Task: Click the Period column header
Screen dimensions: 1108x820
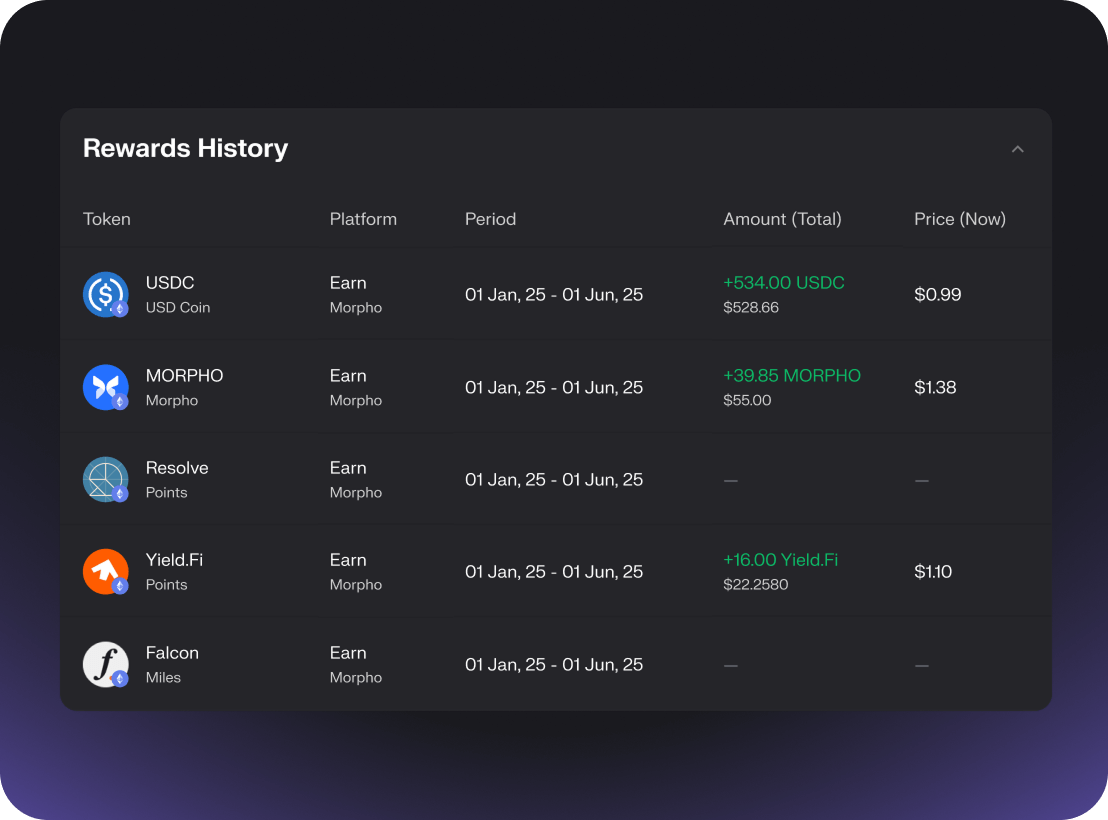Action: [x=490, y=219]
